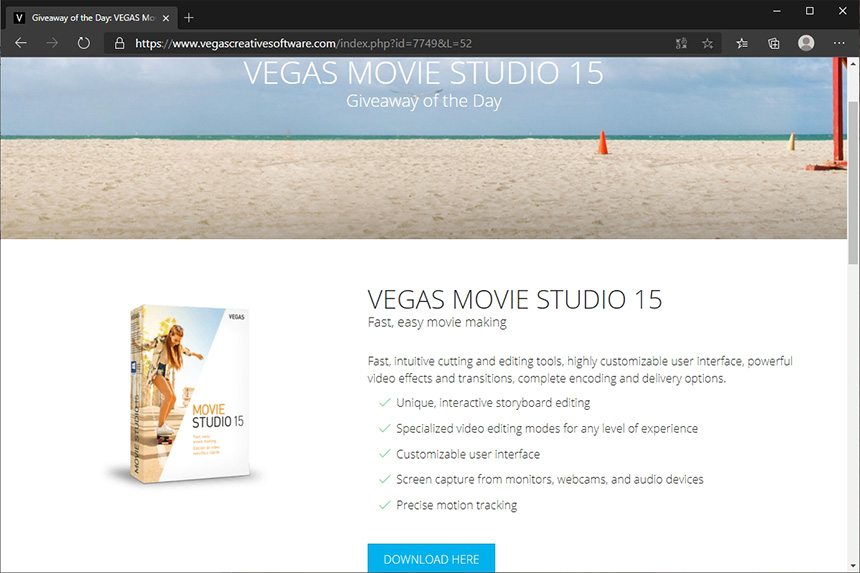Click the VEGAS MOVIE STUDIO 15 heading
The height and width of the screenshot is (573, 860).
click(514, 299)
